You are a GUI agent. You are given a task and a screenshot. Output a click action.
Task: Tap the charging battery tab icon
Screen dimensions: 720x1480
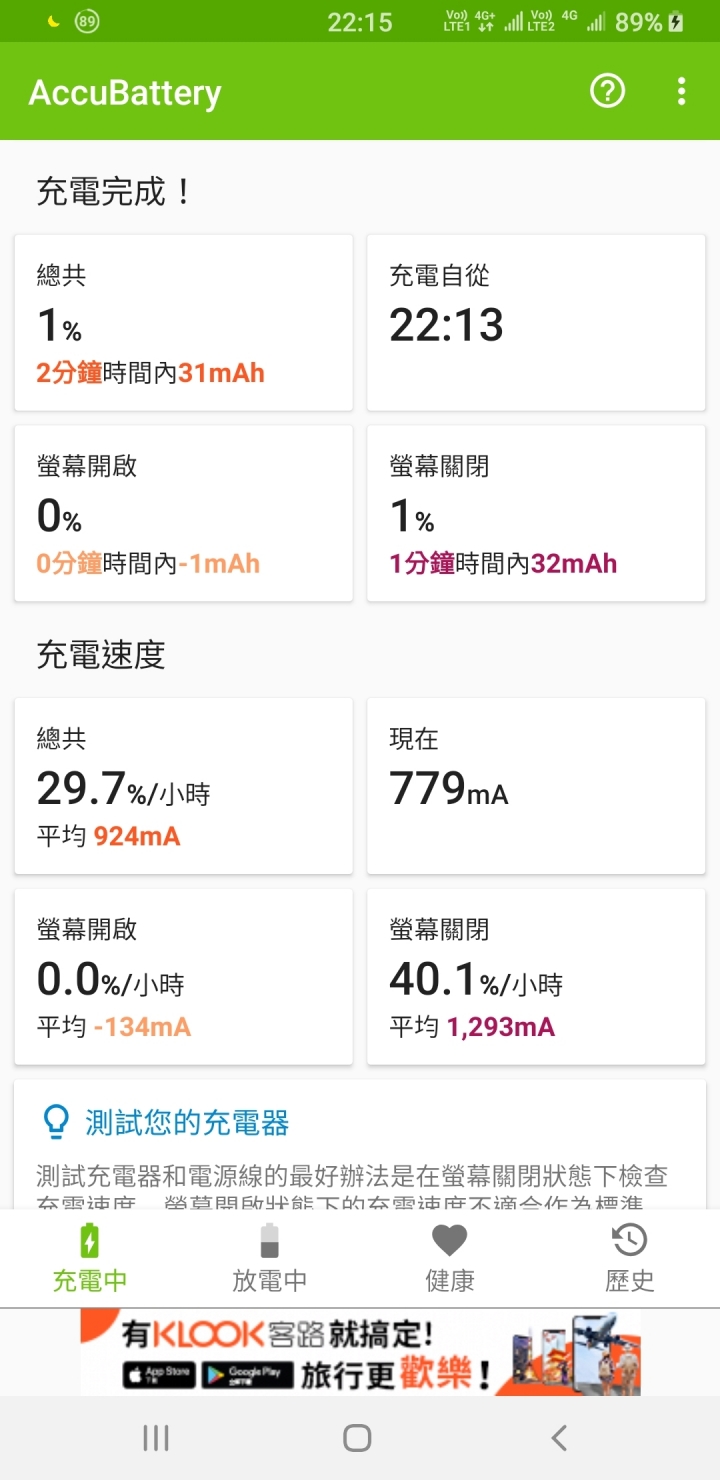(x=90, y=1241)
